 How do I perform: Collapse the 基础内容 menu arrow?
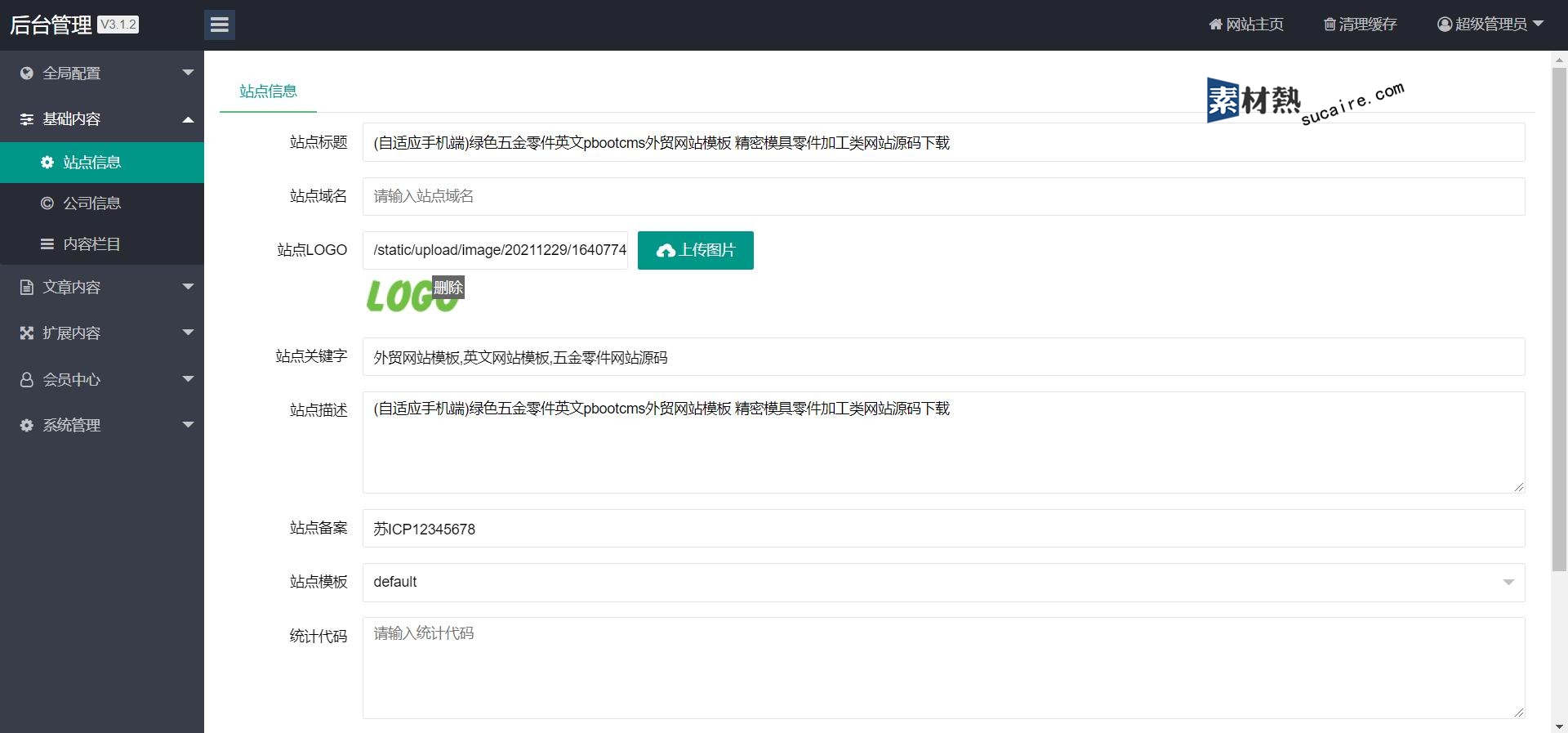[188, 119]
